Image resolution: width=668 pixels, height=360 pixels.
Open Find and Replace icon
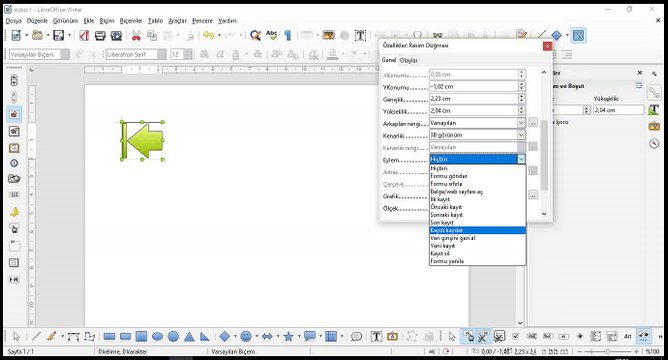255,35
